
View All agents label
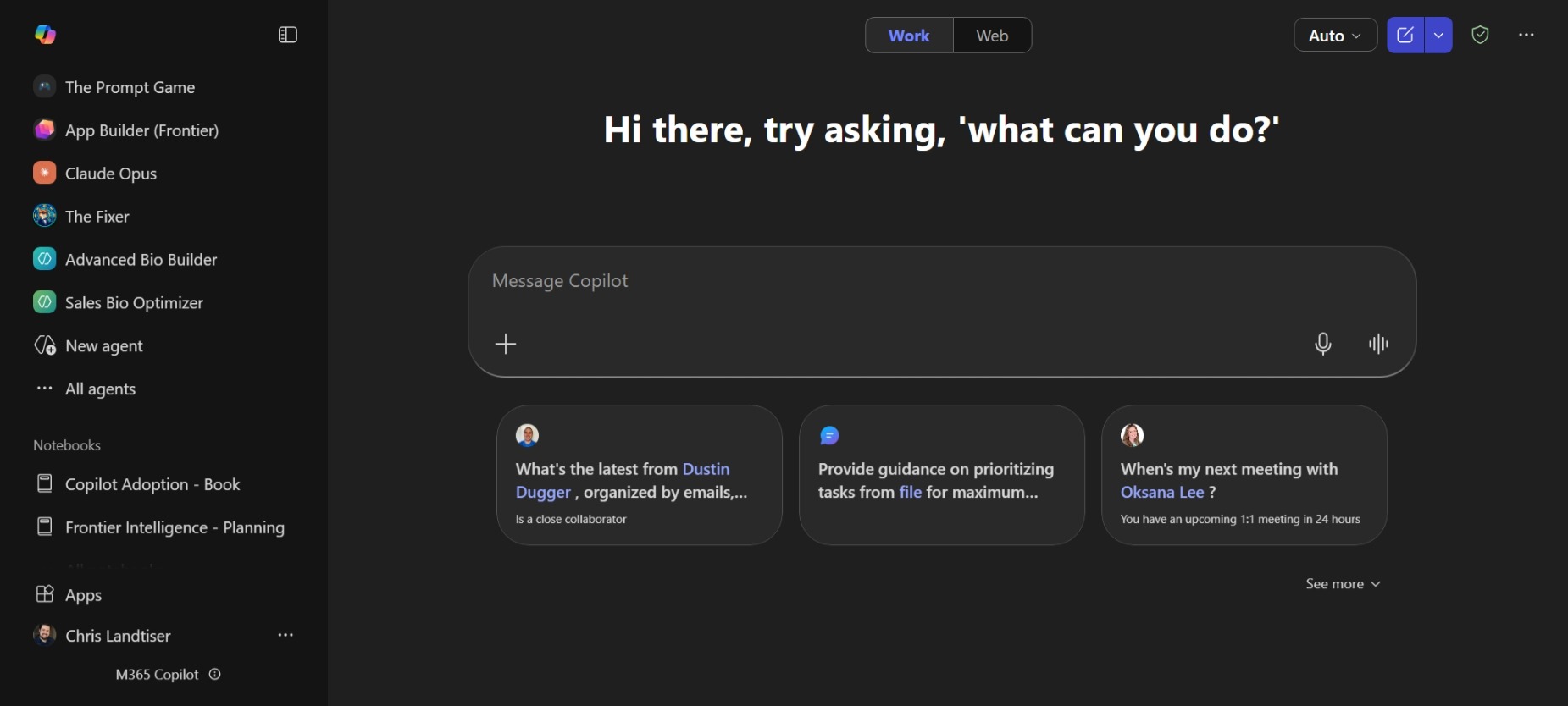tap(101, 389)
